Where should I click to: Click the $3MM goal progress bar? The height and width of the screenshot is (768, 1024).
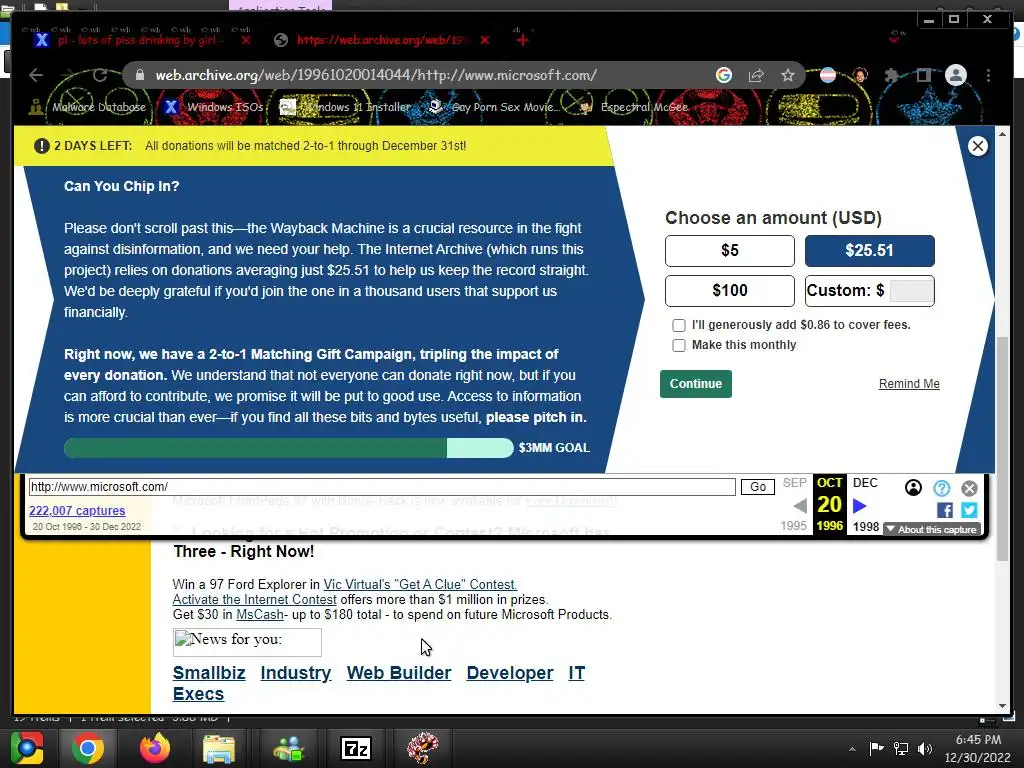point(289,448)
